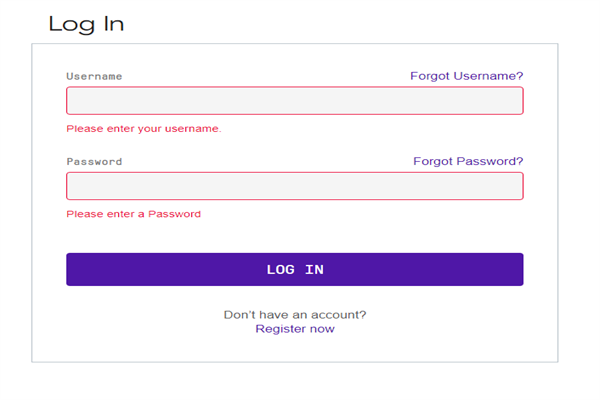Focus the red-bordered box under Username label
This screenshot has width=600, height=400.
[294, 101]
